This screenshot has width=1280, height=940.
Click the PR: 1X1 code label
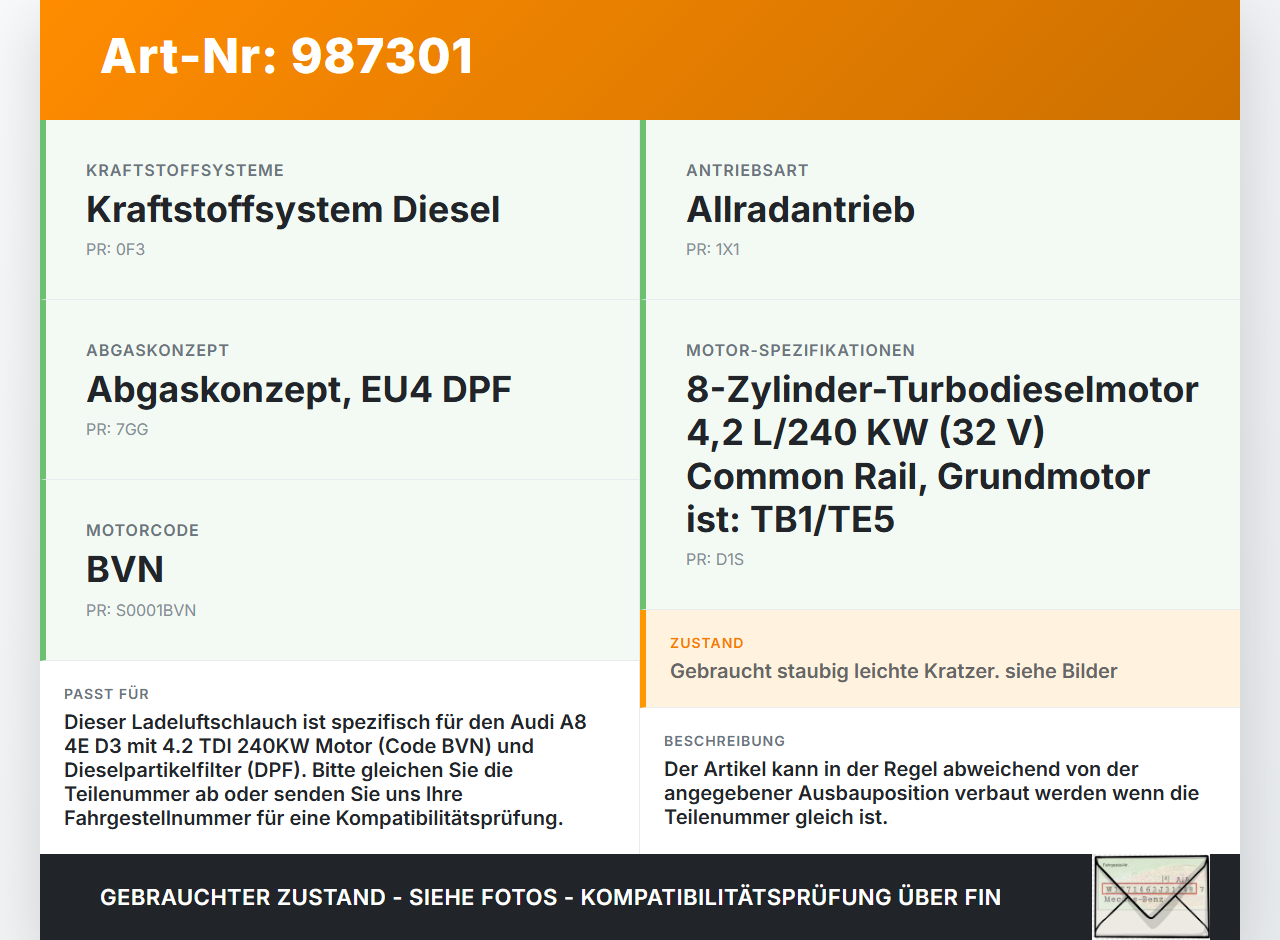pos(712,249)
